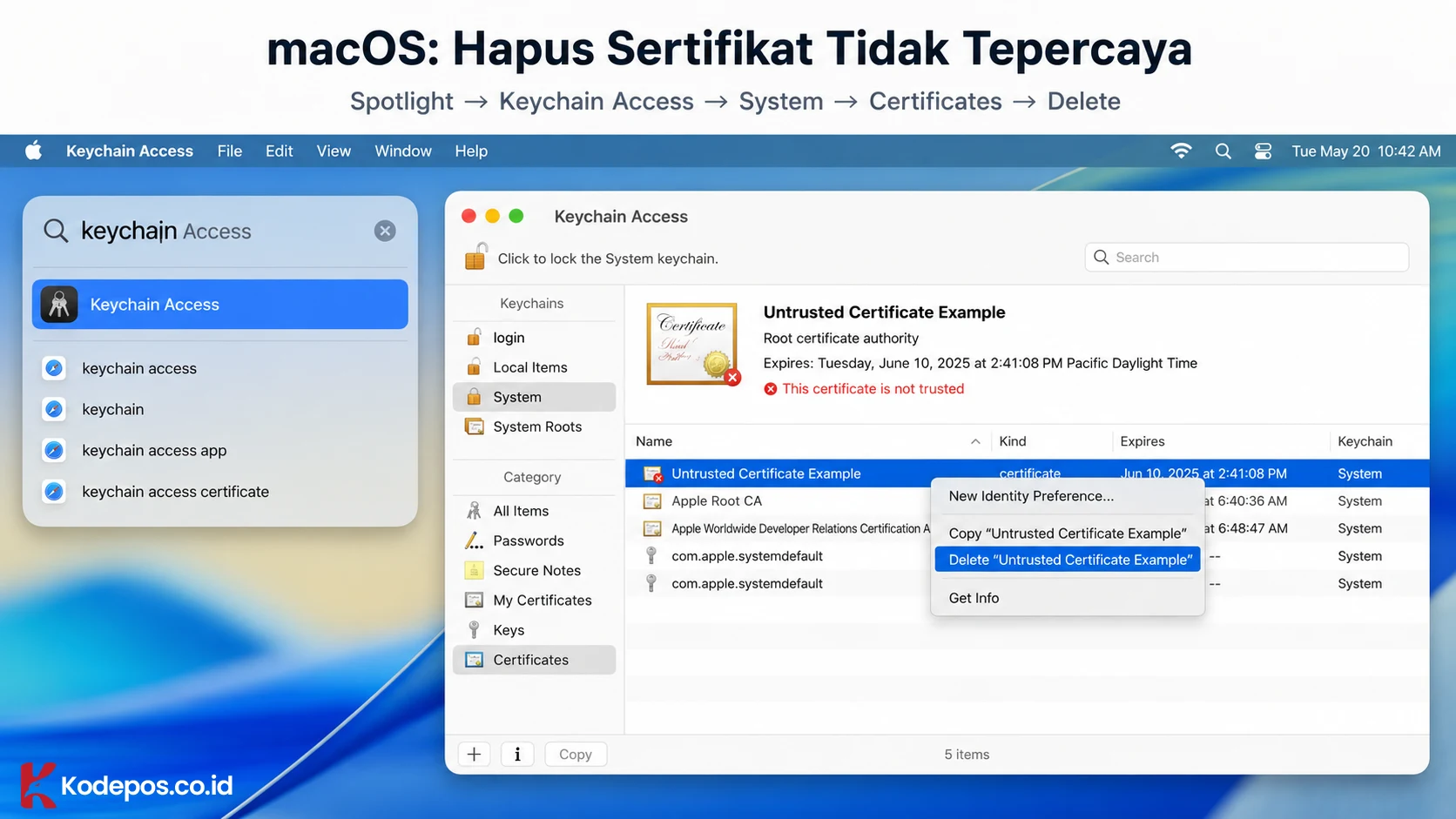Minimize the Keychain Access window
Viewport: 1456px width, 819px height.
(492, 216)
